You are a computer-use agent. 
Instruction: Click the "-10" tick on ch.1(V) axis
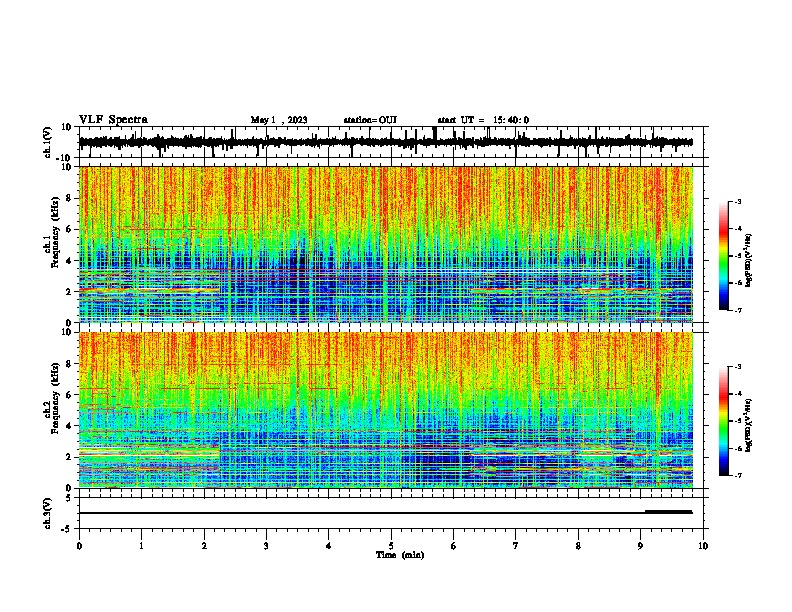pos(64,158)
